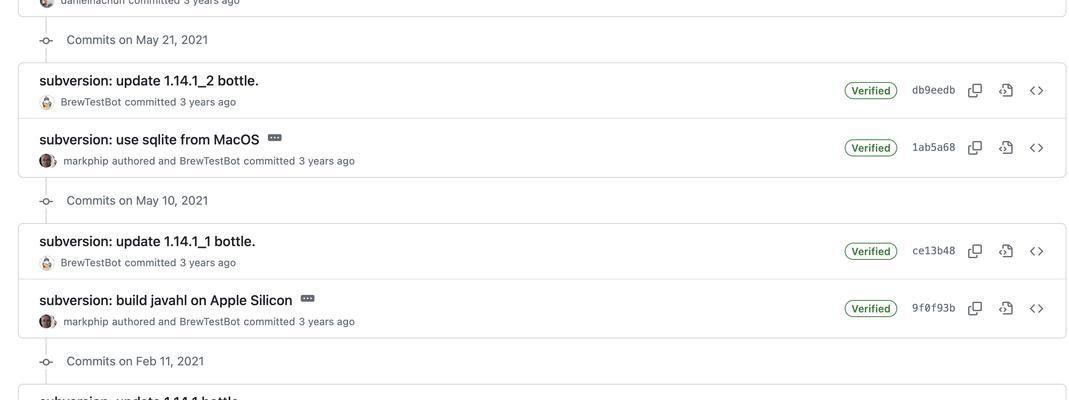View file at commit 9f0f93b
1069x400 pixels.
coord(1006,309)
